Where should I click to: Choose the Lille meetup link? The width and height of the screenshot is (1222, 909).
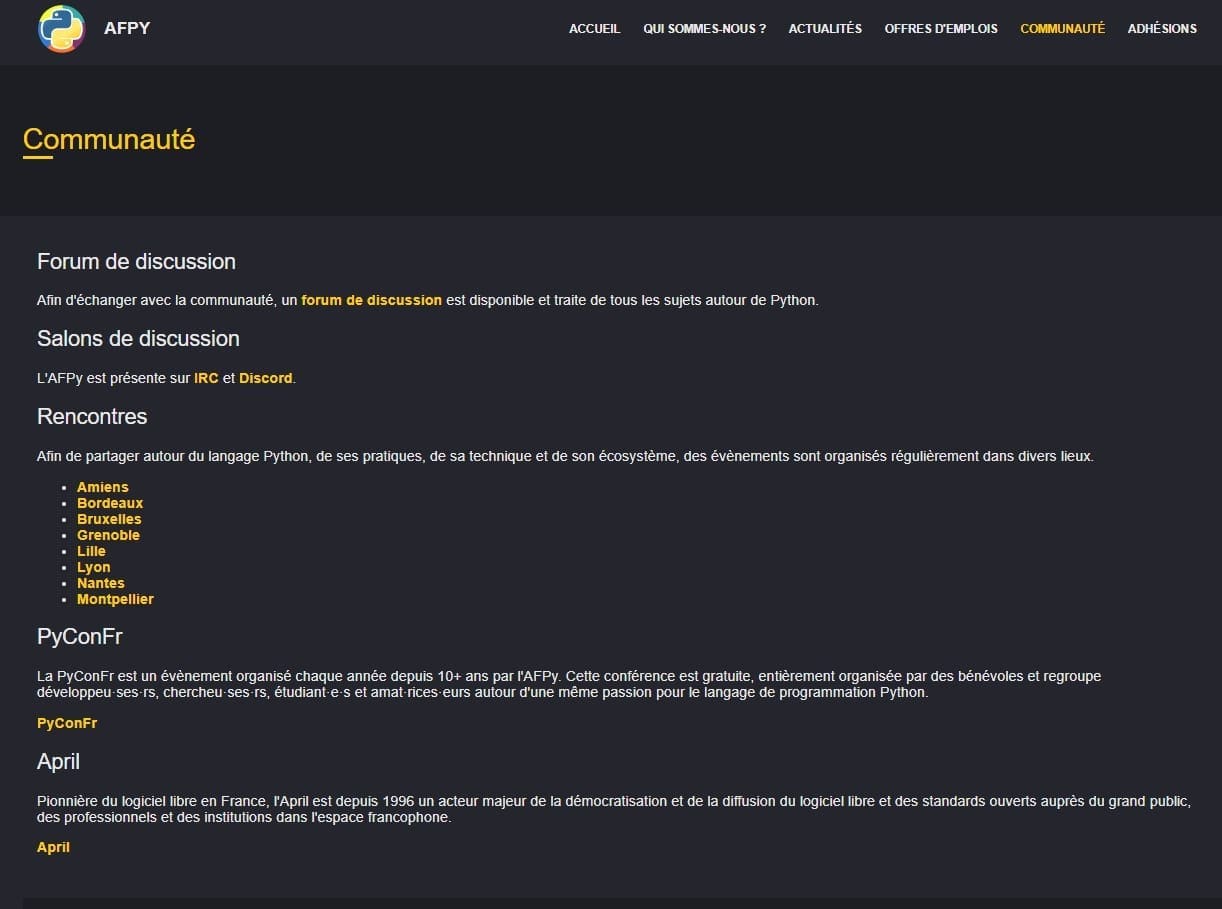[91, 551]
